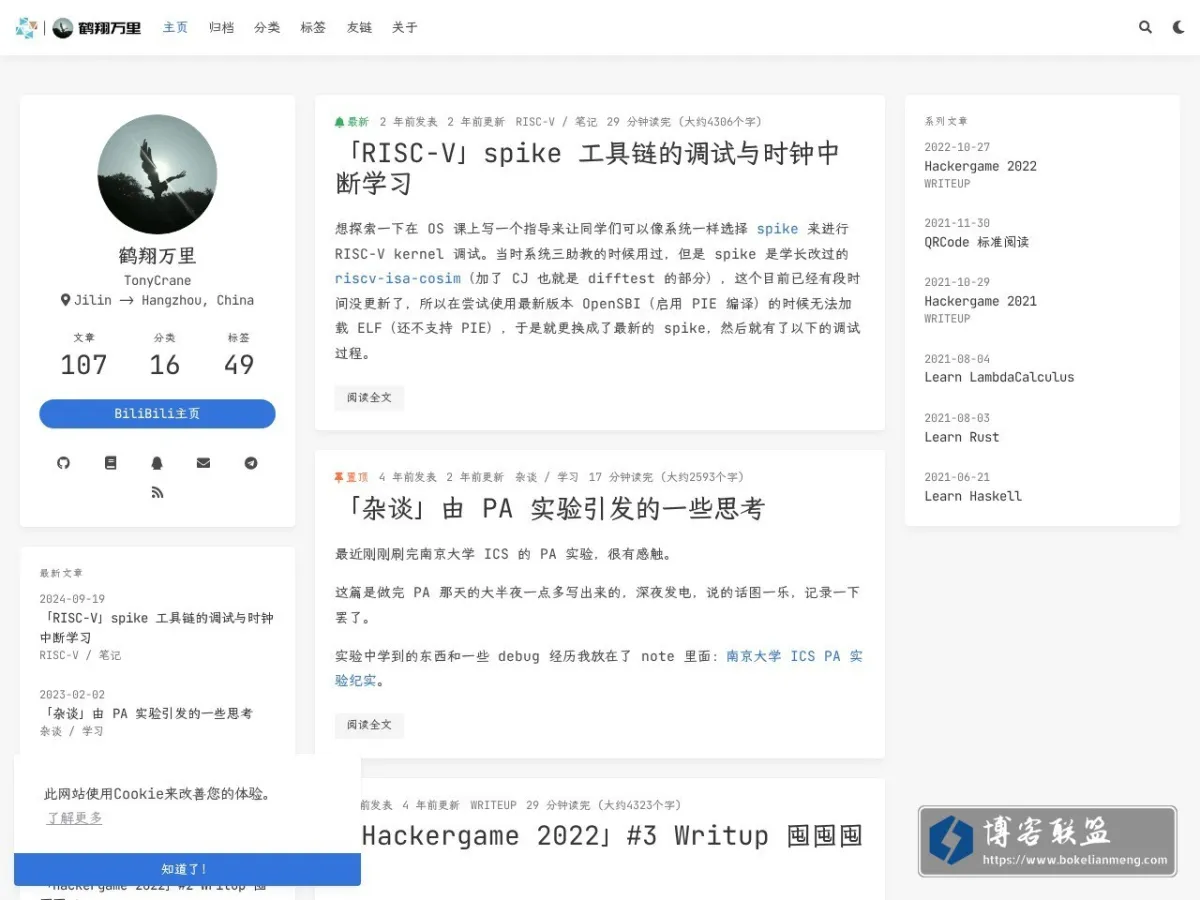Click the 了解更多 cookie link
1200x900 pixels.
pos(74,818)
